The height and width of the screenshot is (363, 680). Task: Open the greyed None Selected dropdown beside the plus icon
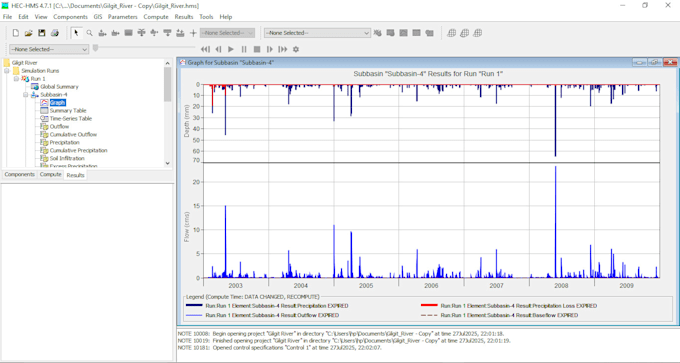click(228, 33)
